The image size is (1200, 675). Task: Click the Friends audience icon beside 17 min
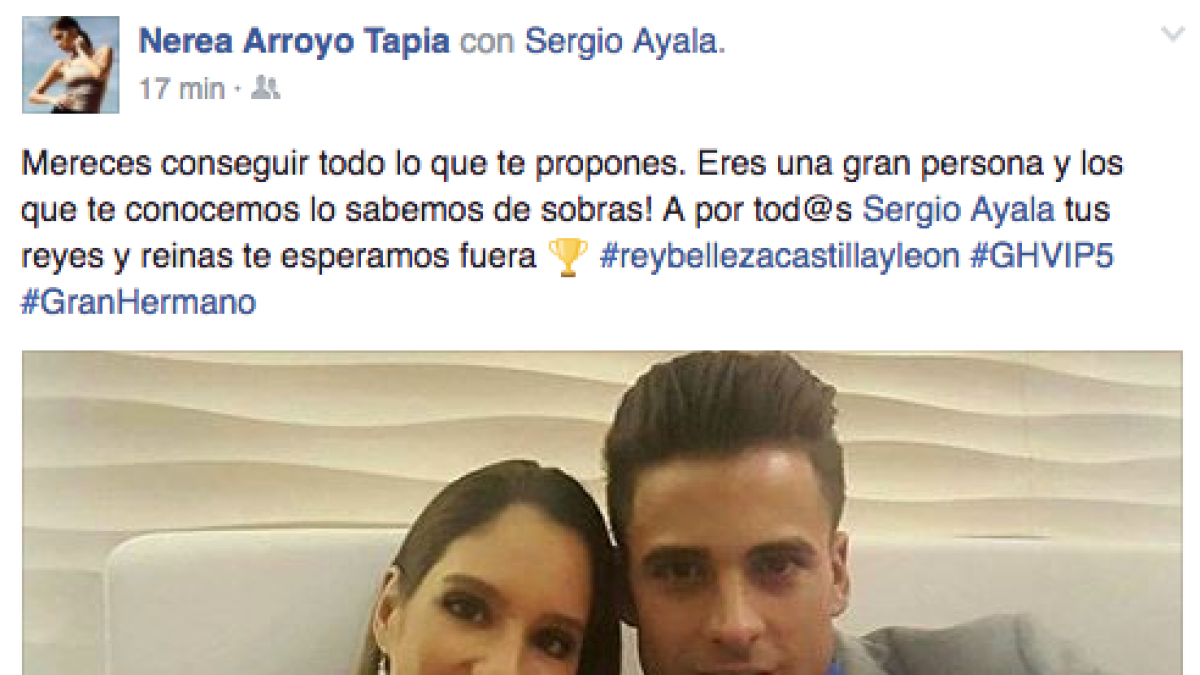pyautogui.click(x=265, y=88)
